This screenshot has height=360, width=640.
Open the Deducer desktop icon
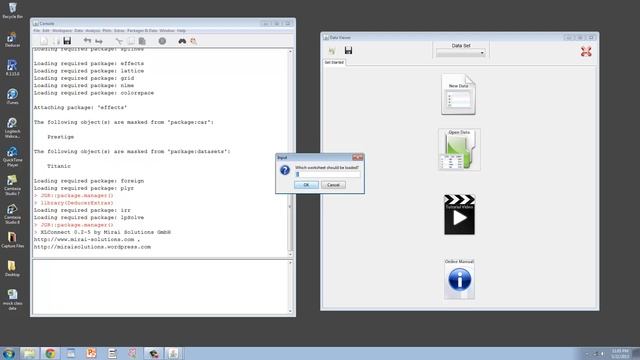pos(12,40)
